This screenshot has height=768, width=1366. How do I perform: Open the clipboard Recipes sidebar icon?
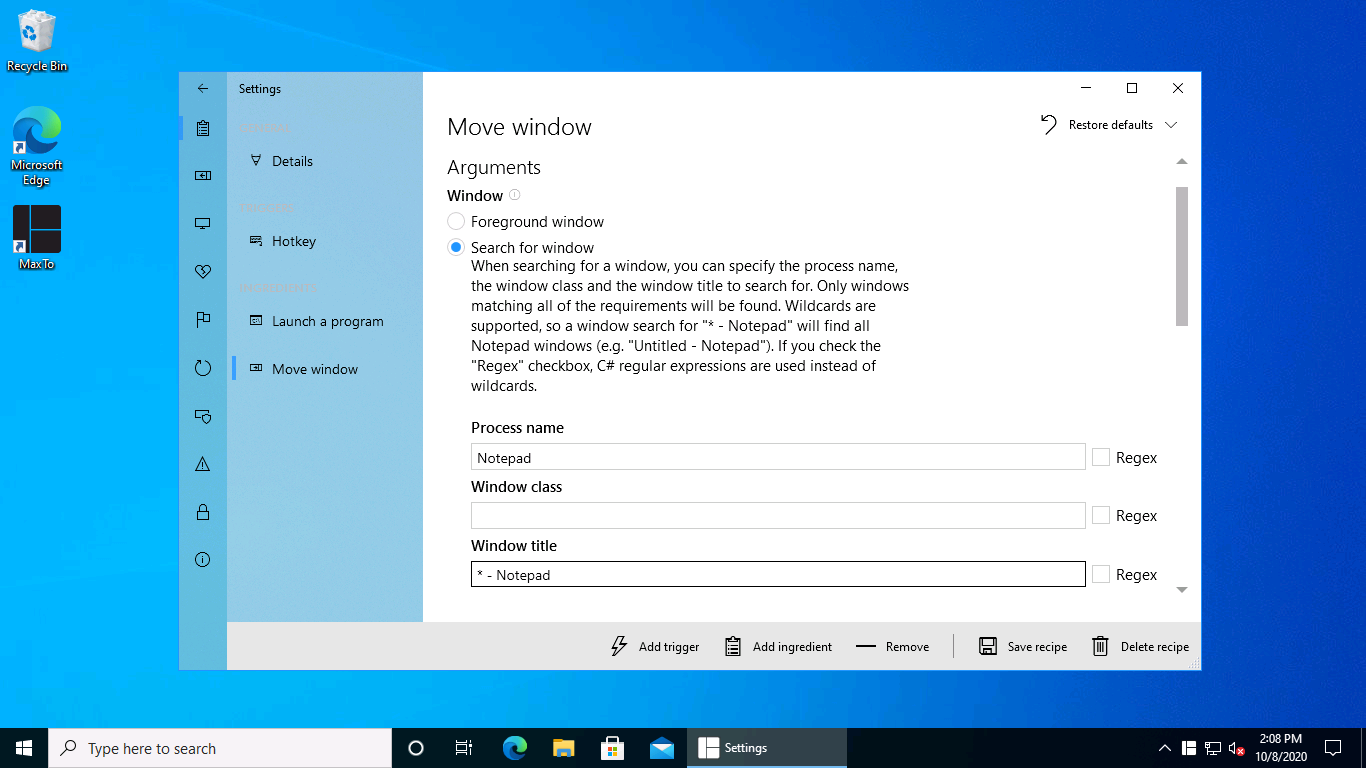tap(203, 128)
